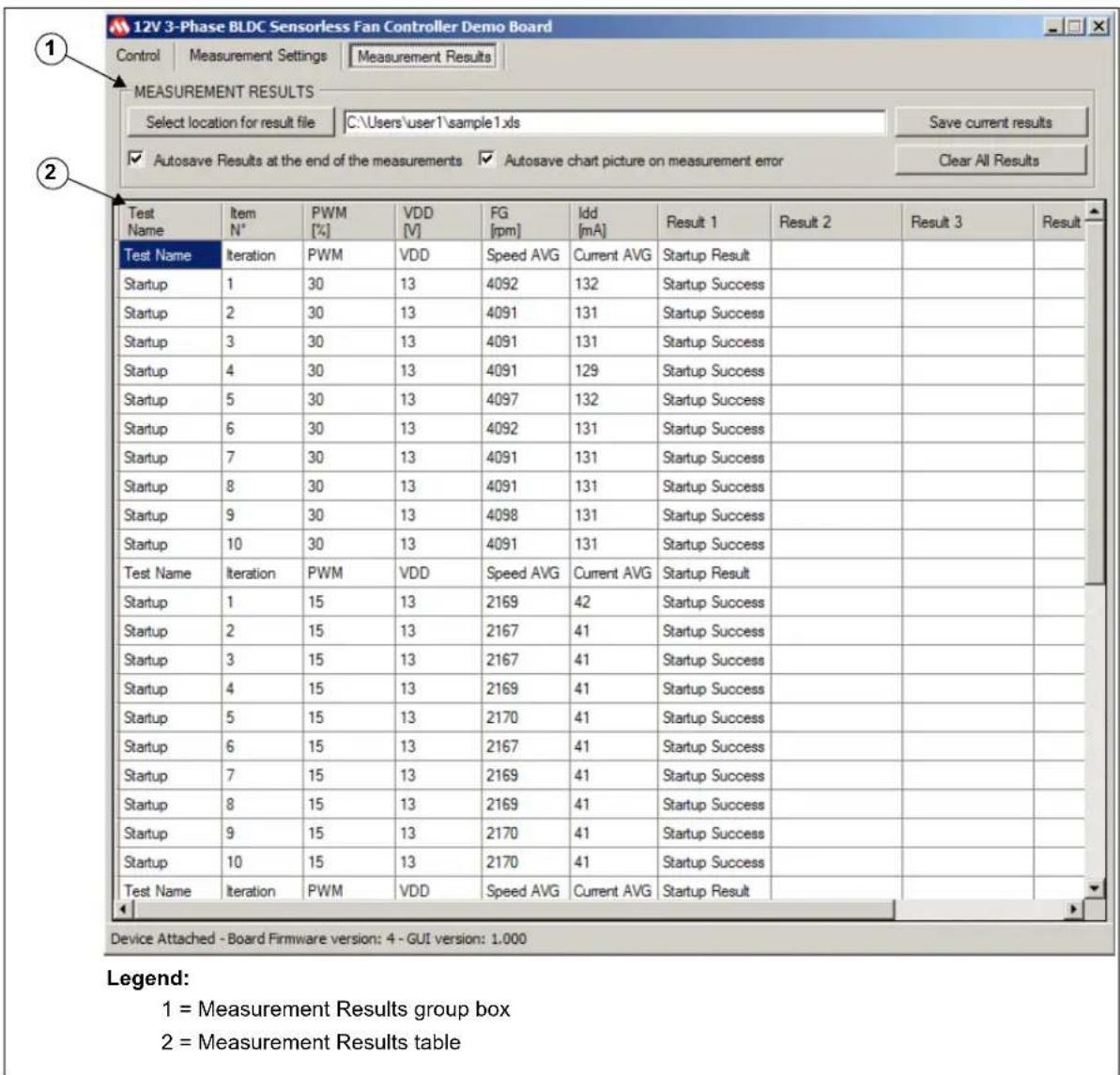Click speed value 4097 cell
Viewport: 1120px width, 1075px height.
525,399
